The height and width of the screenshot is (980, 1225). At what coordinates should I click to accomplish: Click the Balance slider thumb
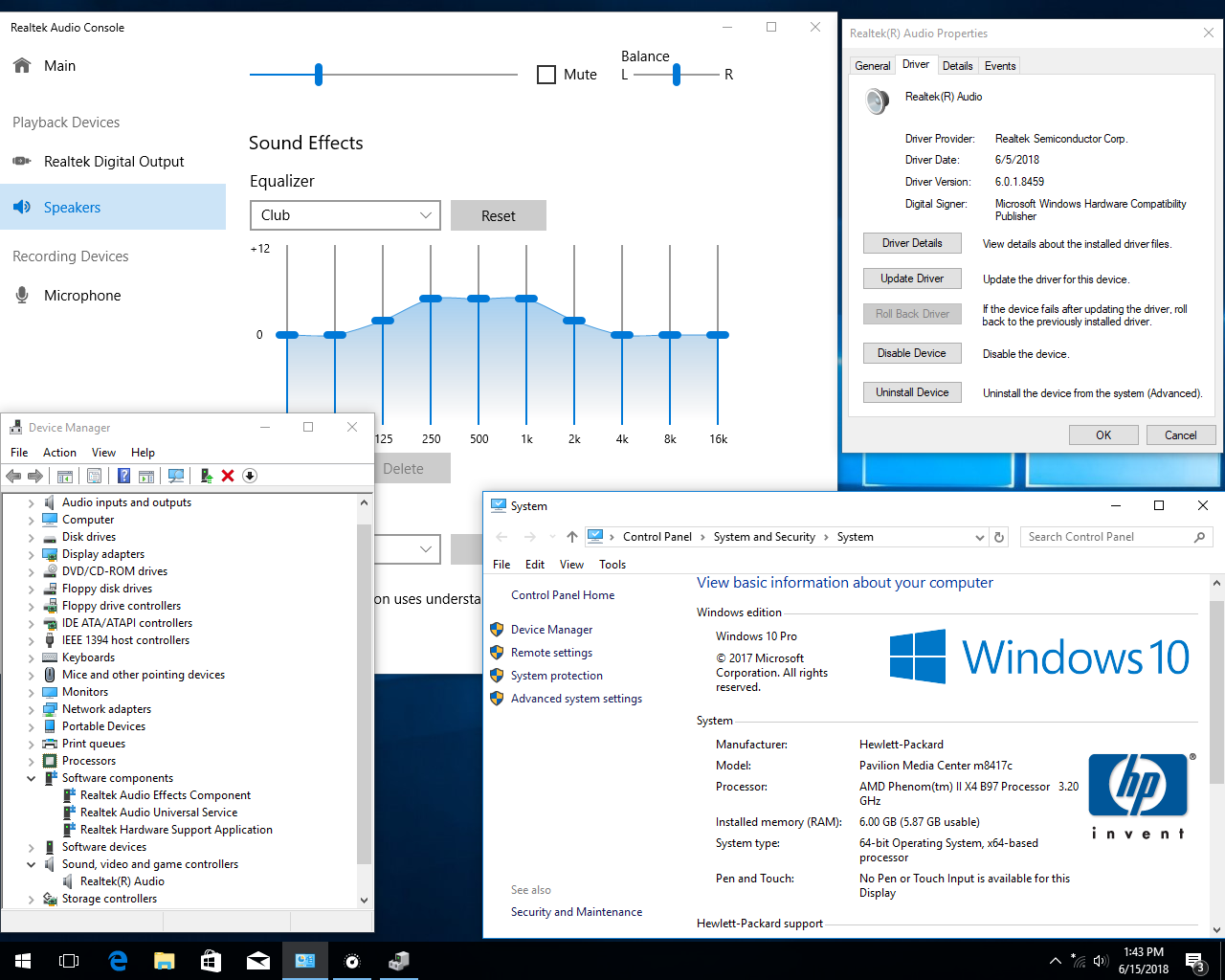pos(677,75)
